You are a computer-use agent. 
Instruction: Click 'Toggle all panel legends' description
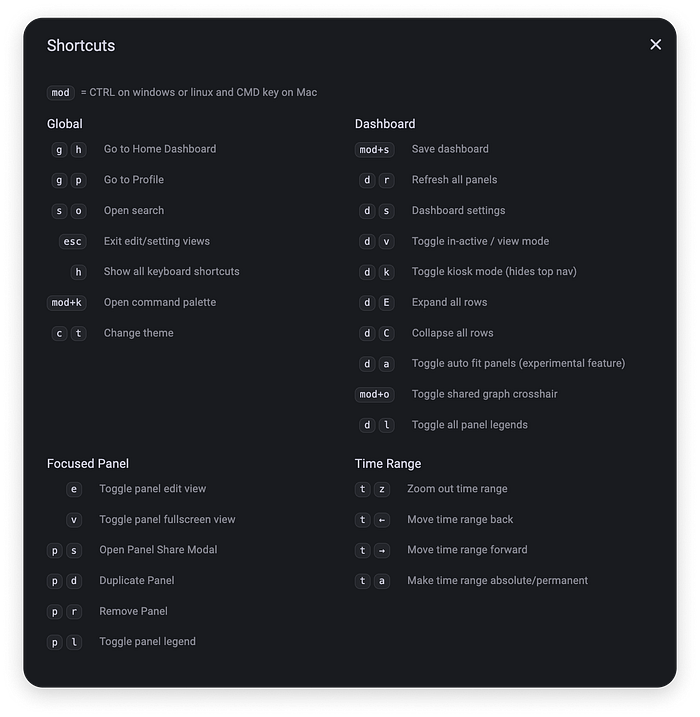pos(470,425)
